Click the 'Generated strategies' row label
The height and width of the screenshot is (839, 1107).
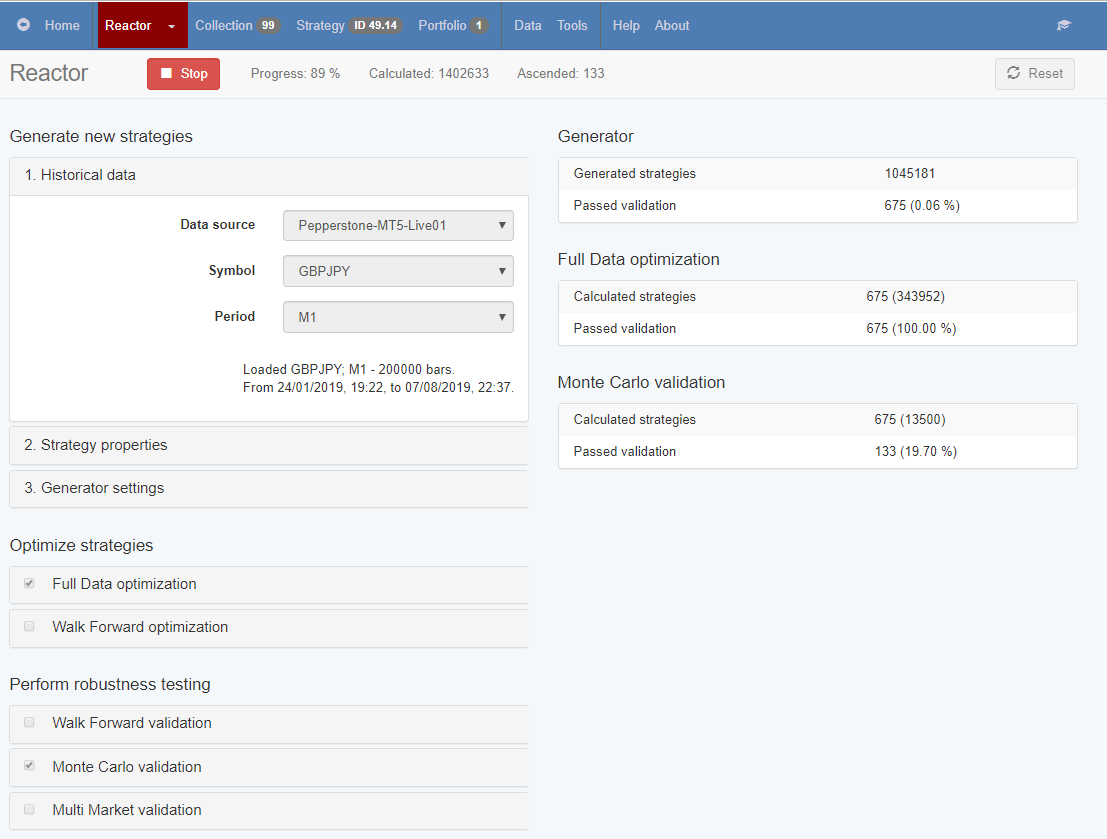634,174
